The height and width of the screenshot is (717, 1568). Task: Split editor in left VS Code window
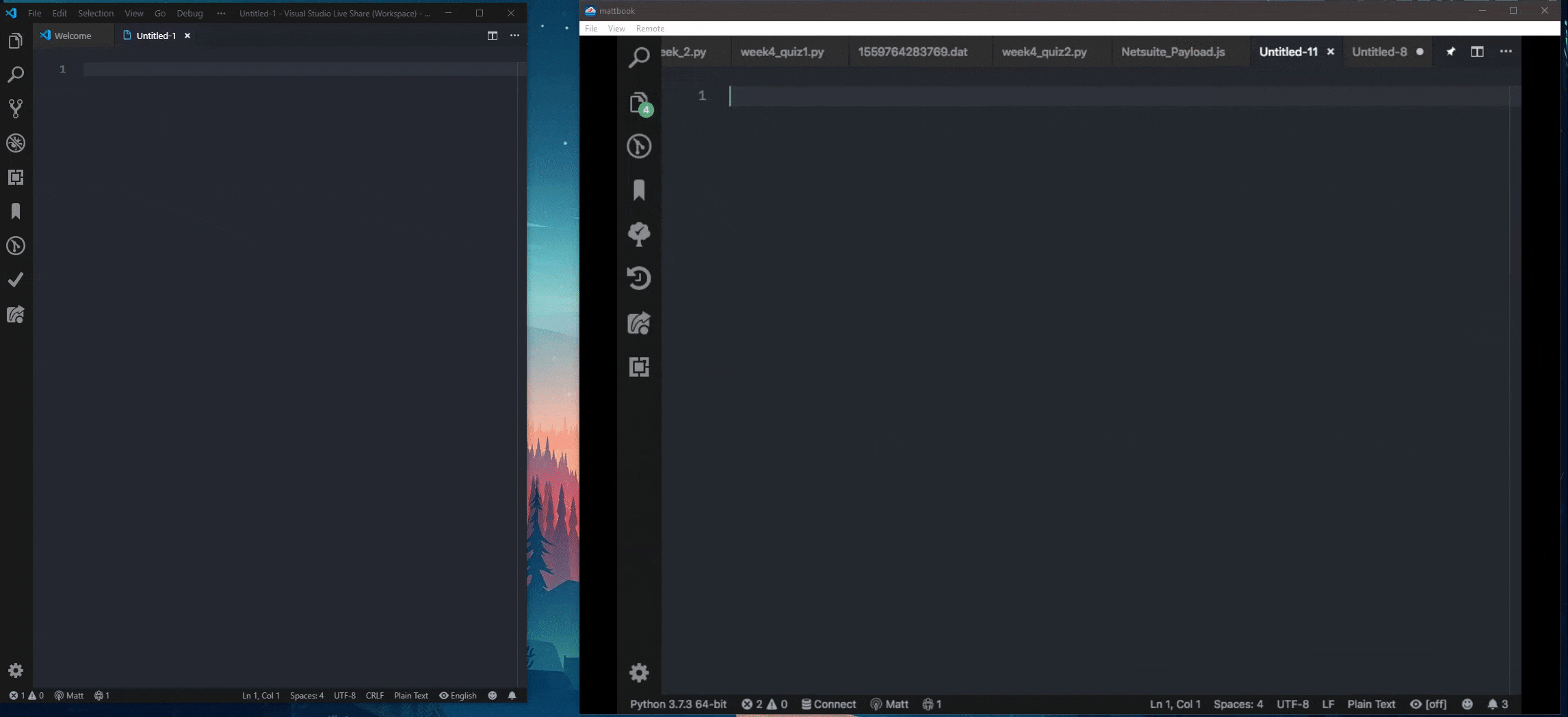[x=492, y=36]
